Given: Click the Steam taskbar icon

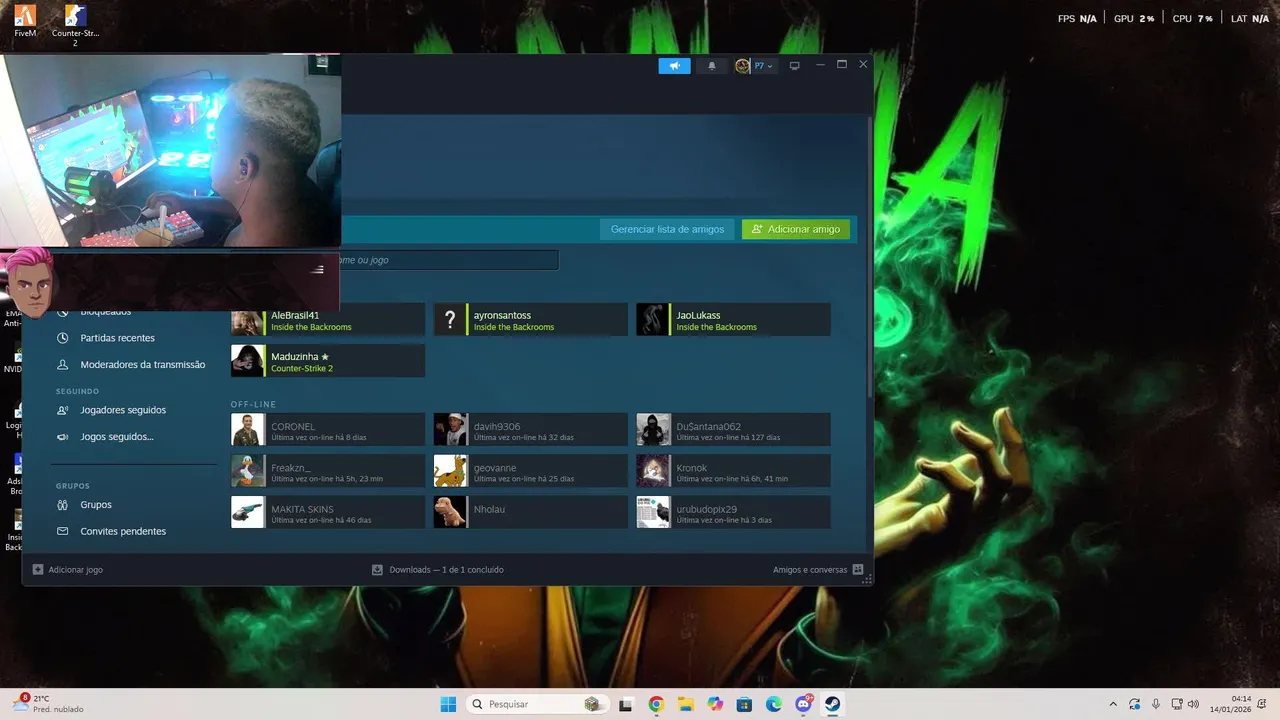Looking at the screenshot, I should (832, 704).
